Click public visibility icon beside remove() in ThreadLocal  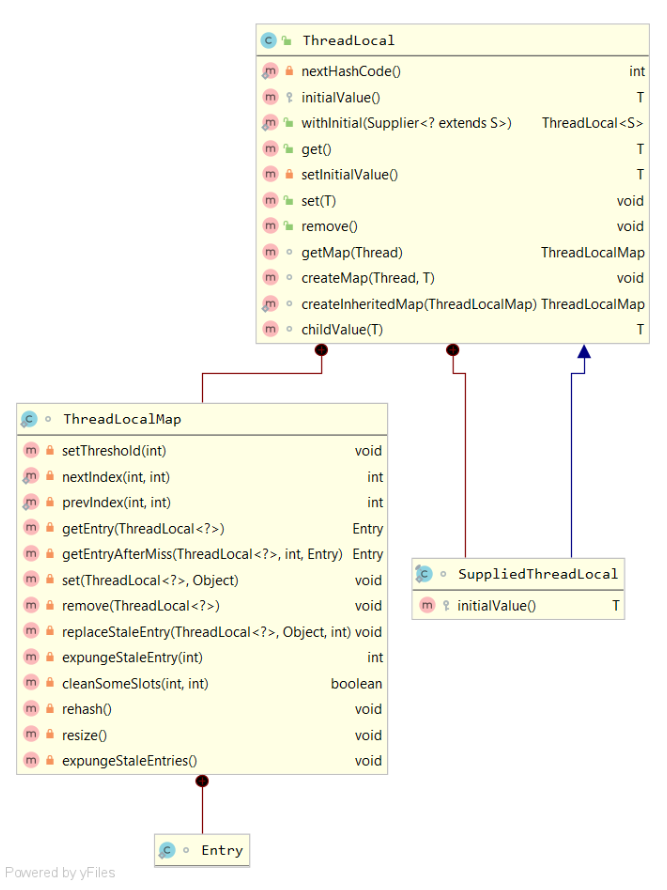click(x=289, y=226)
